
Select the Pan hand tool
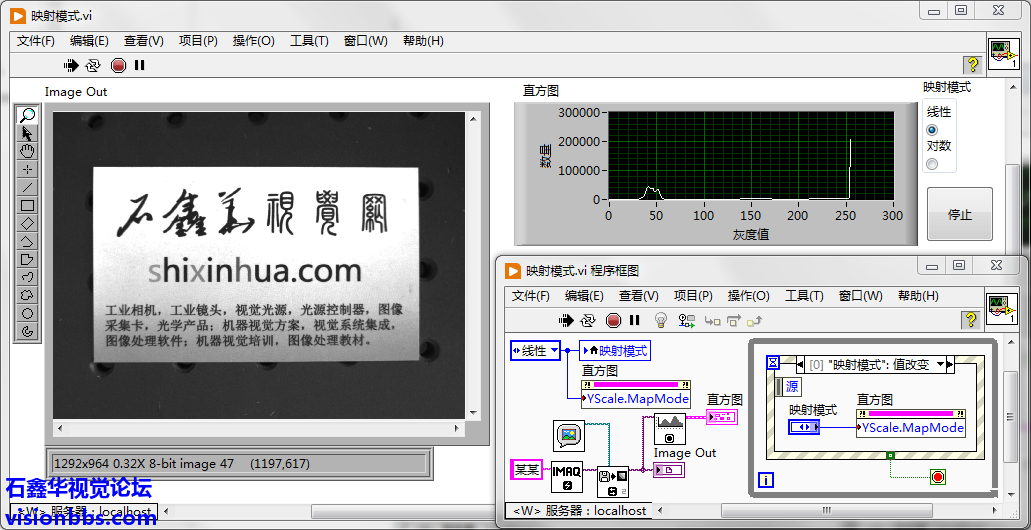click(27, 151)
